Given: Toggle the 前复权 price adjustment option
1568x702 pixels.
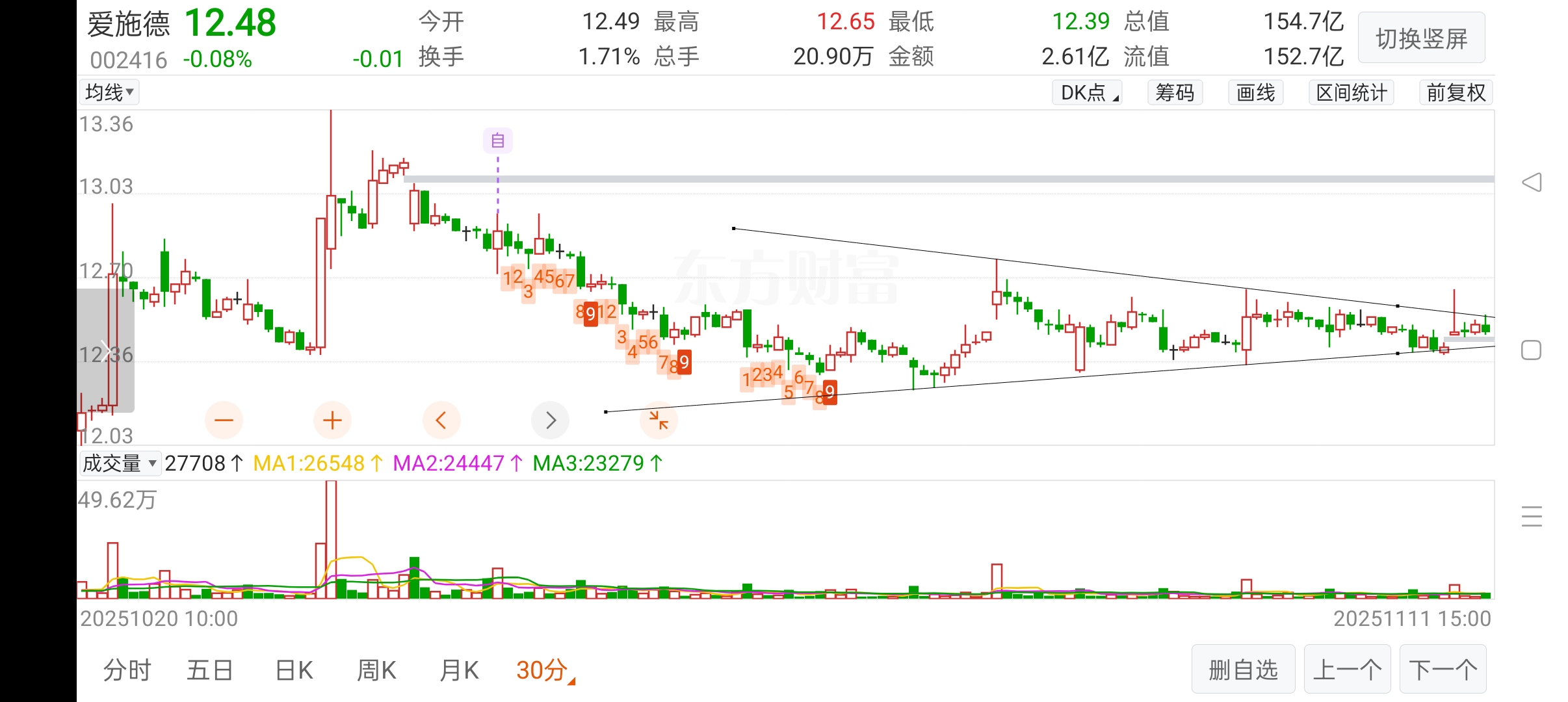Looking at the screenshot, I should (1456, 93).
